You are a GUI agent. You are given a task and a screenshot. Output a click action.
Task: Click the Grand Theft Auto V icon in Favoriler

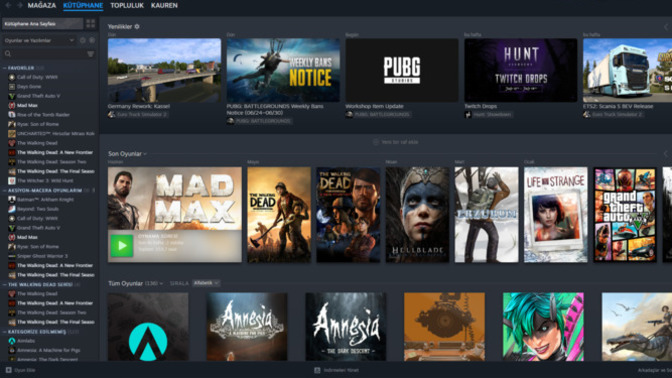coord(12,96)
